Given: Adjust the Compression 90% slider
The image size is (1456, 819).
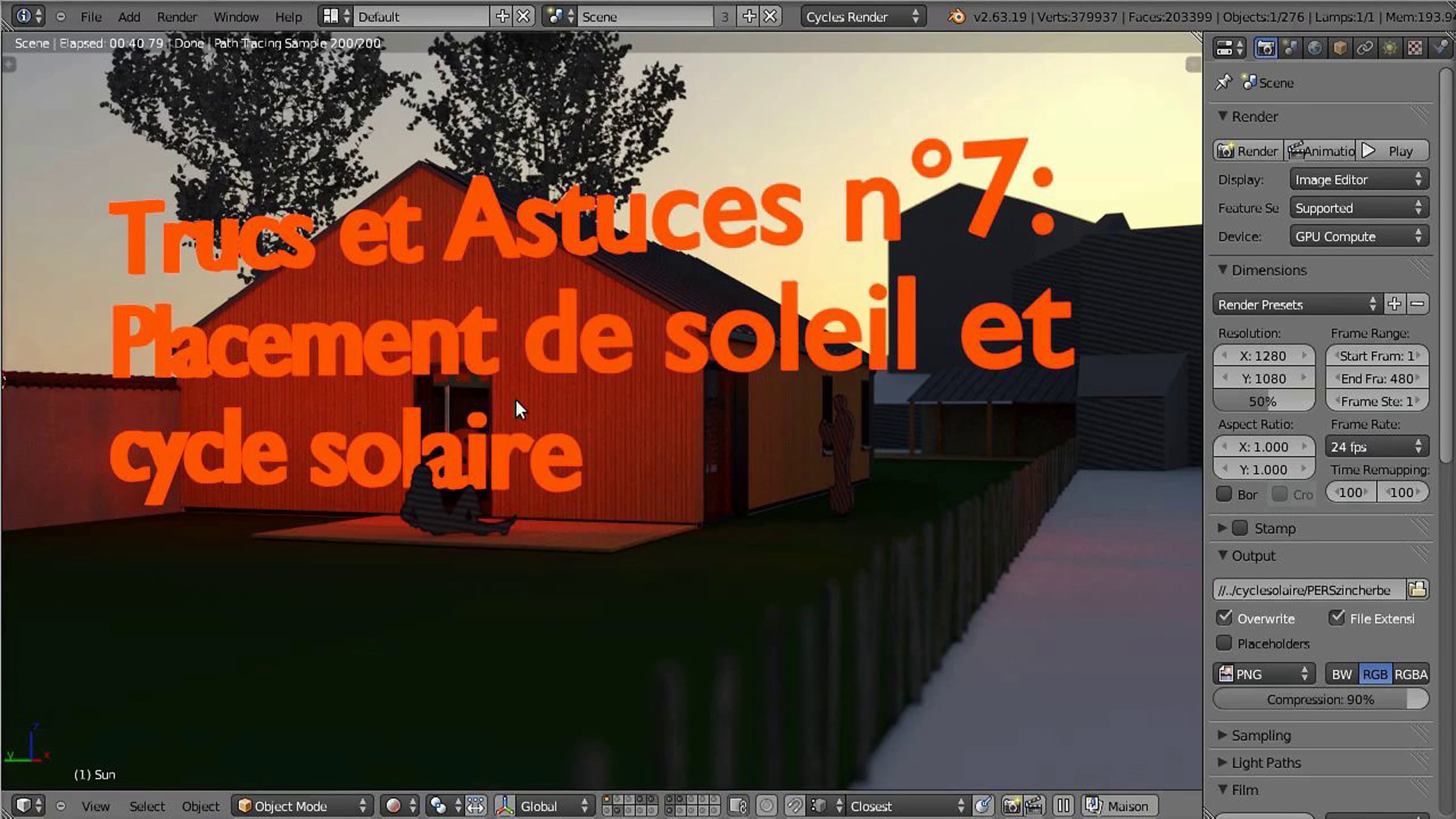Looking at the screenshot, I should pos(1320,699).
